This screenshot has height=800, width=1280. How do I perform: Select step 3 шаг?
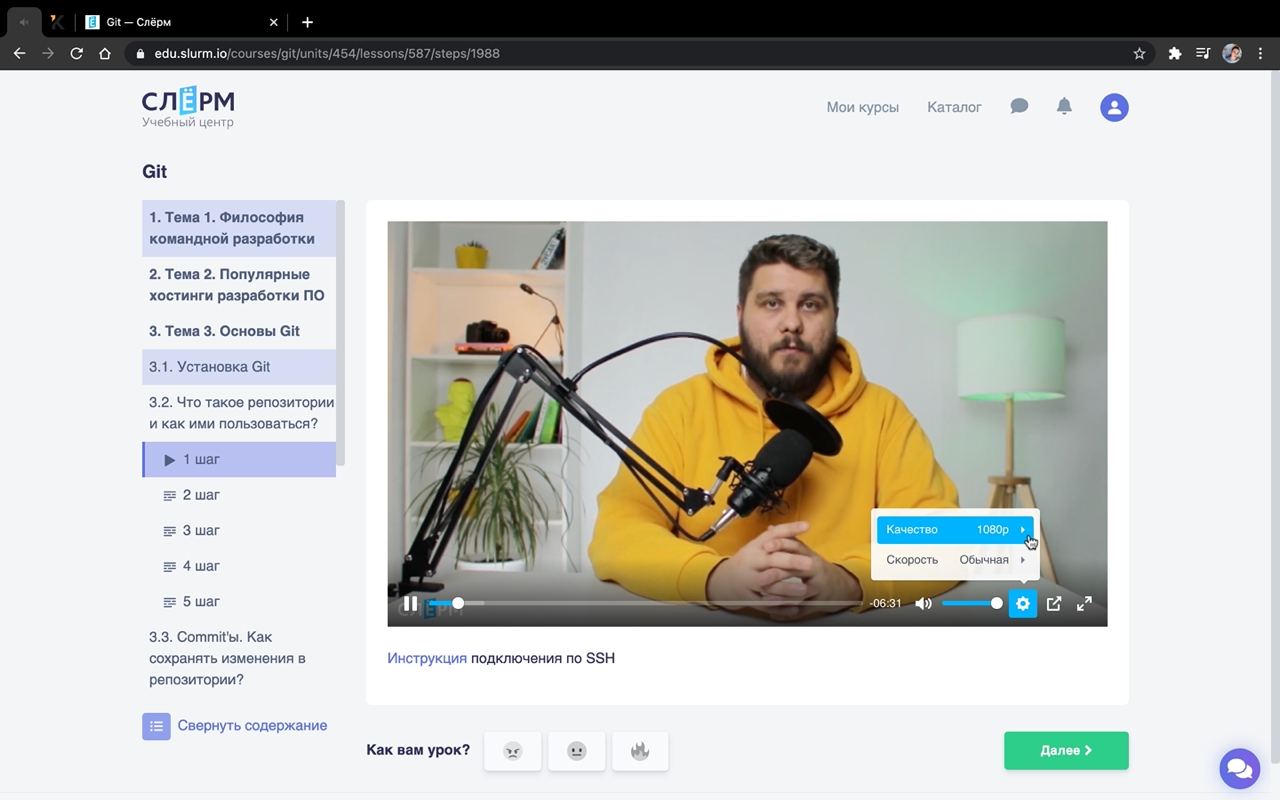[239, 531]
